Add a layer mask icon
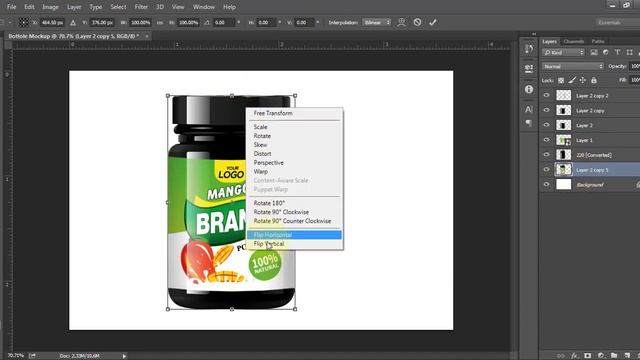 (588, 356)
